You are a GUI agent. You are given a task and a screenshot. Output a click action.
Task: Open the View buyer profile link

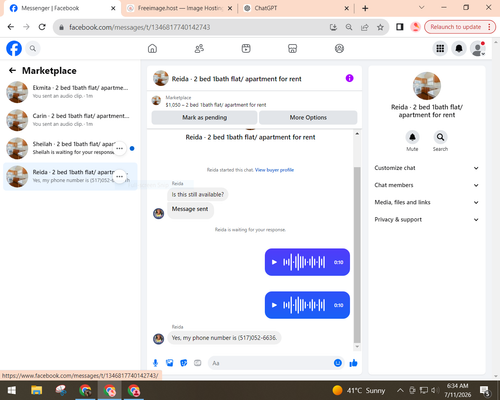click(x=274, y=170)
